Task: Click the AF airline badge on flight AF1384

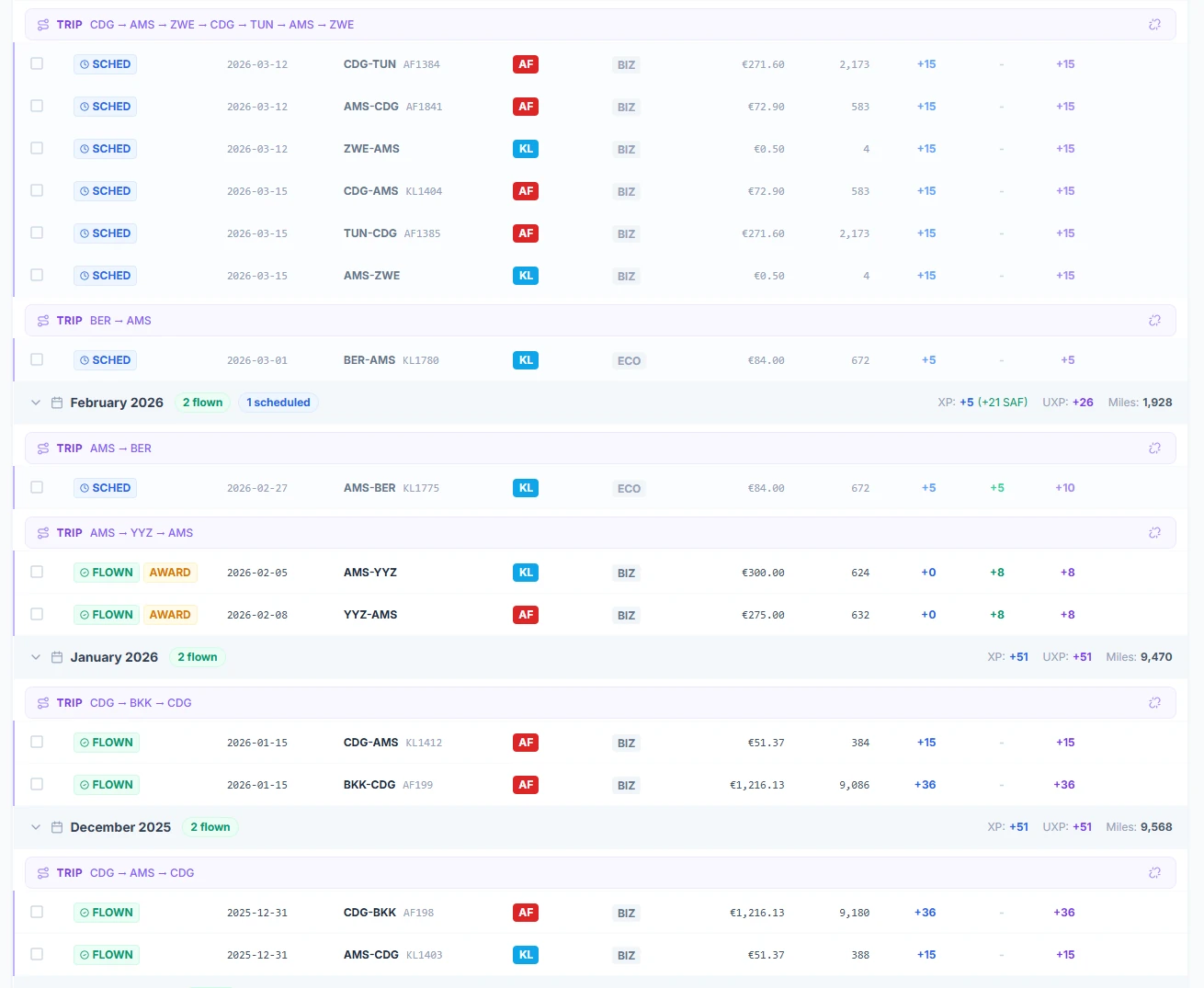Action: 525,64
